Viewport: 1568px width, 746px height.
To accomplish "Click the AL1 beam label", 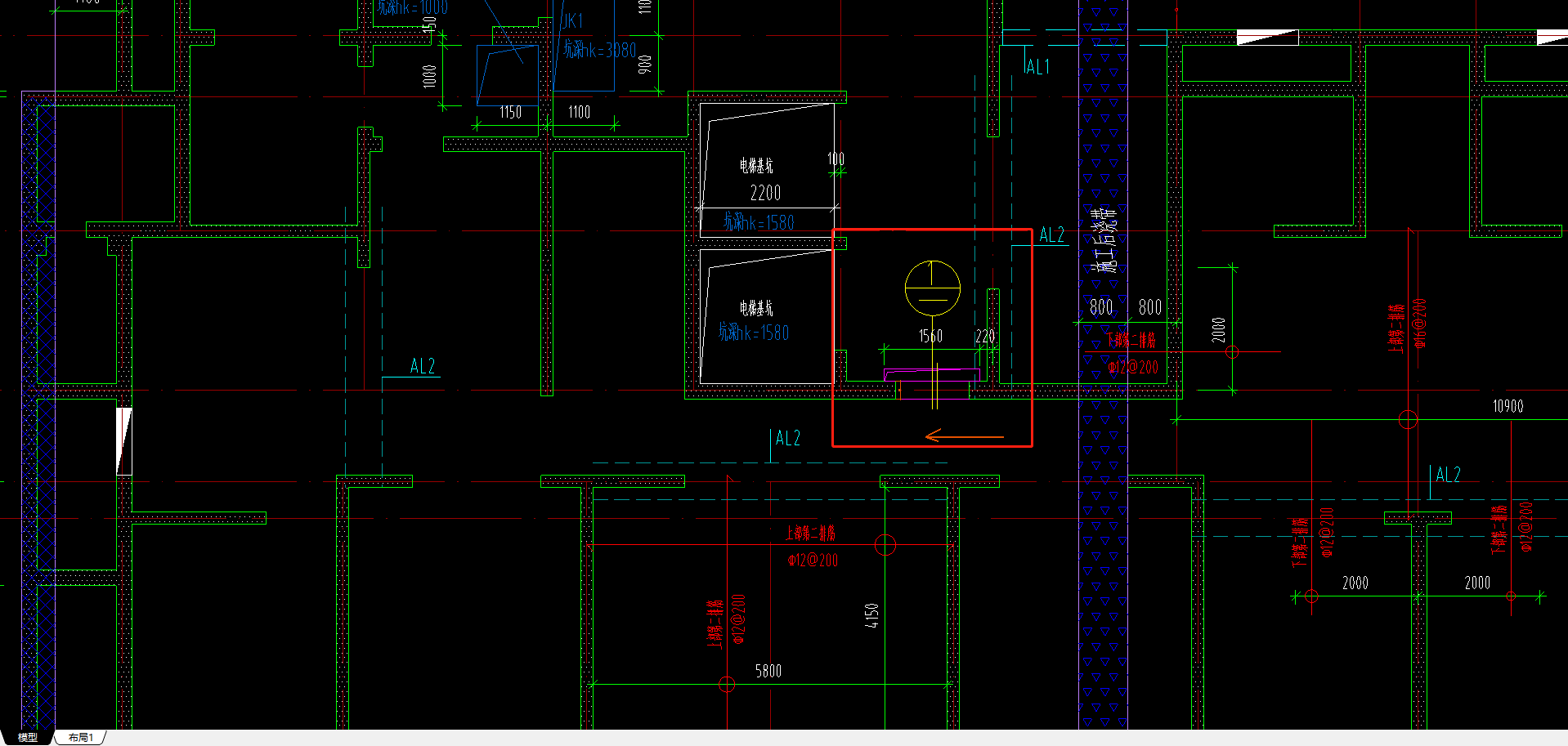I will pyautogui.click(x=1037, y=67).
